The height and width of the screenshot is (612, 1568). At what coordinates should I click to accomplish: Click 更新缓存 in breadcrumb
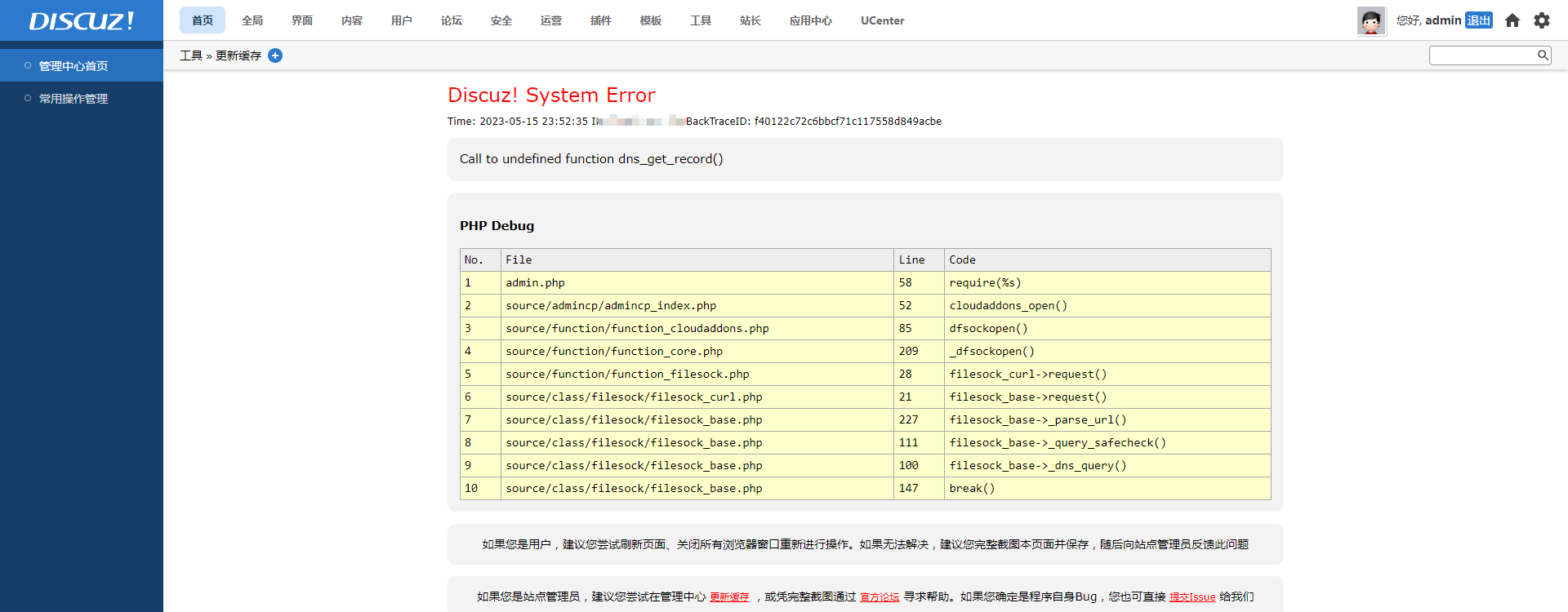click(238, 55)
